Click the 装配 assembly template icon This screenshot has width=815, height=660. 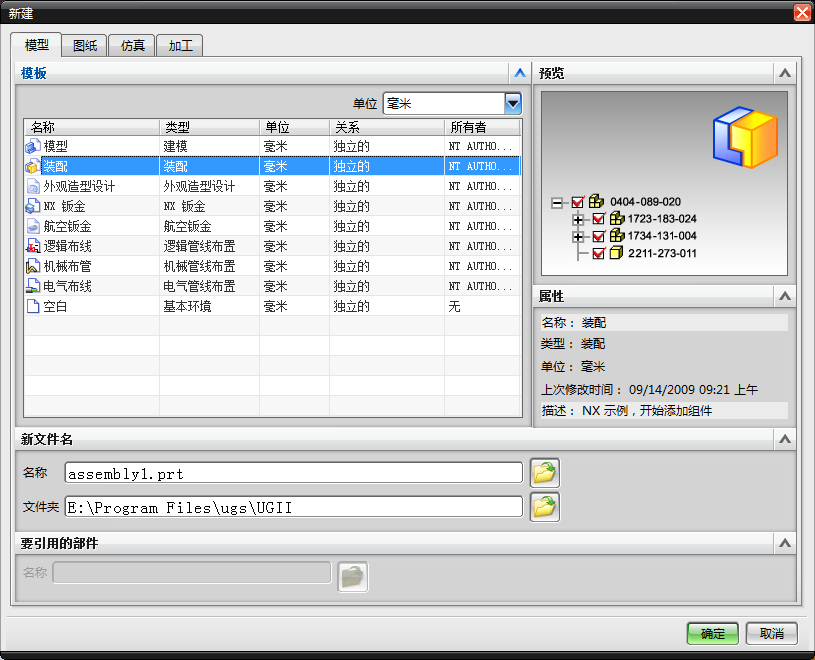pyautogui.click(x=32, y=166)
